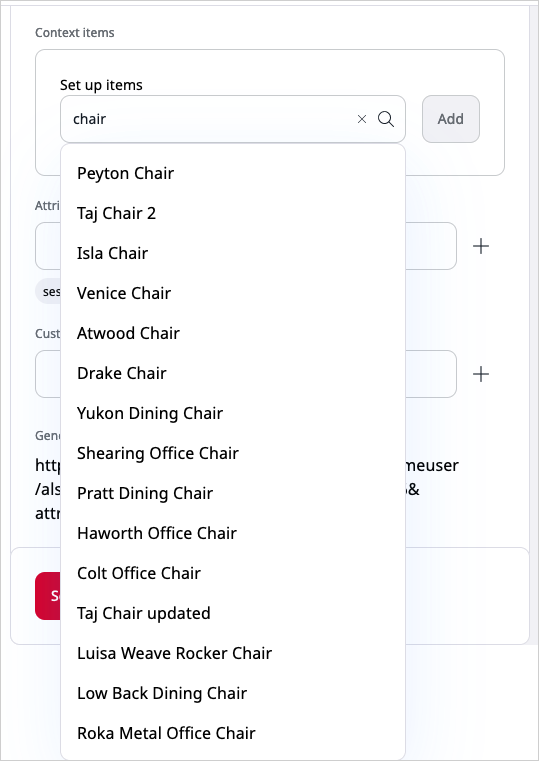Image resolution: width=539 pixels, height=761 pixels.
Task: Pick Shearing Office Chair
Action: [x=233, y=453]
